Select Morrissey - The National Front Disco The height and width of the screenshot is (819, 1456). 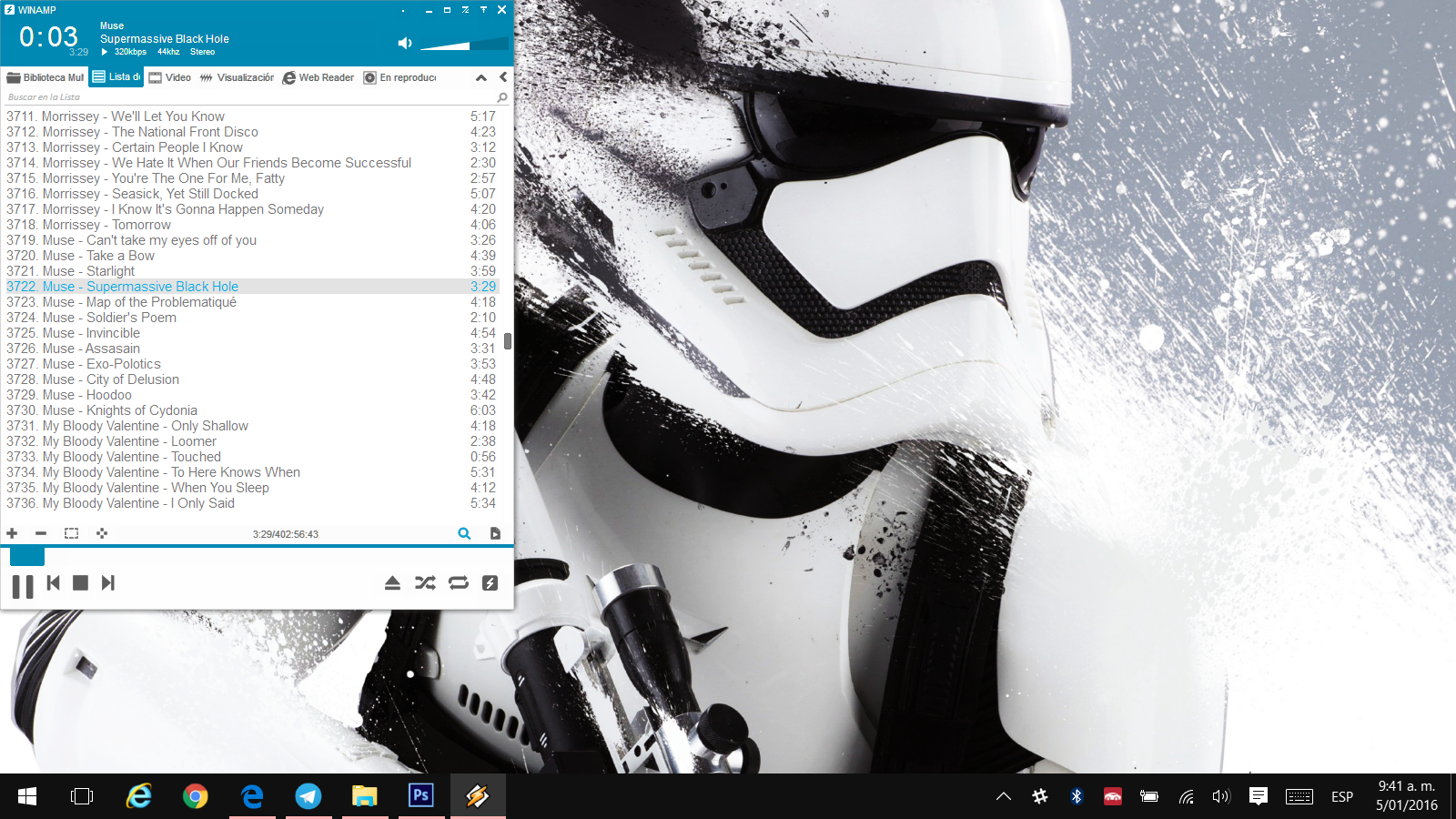251,132
